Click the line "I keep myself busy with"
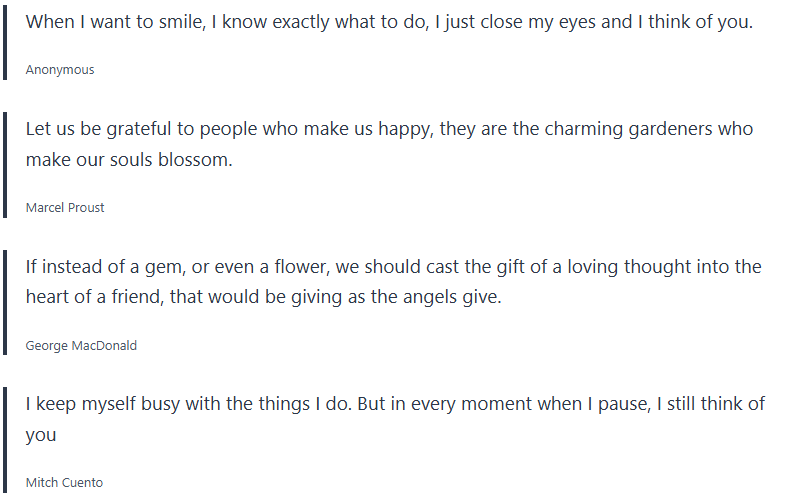 coord(395,404)
